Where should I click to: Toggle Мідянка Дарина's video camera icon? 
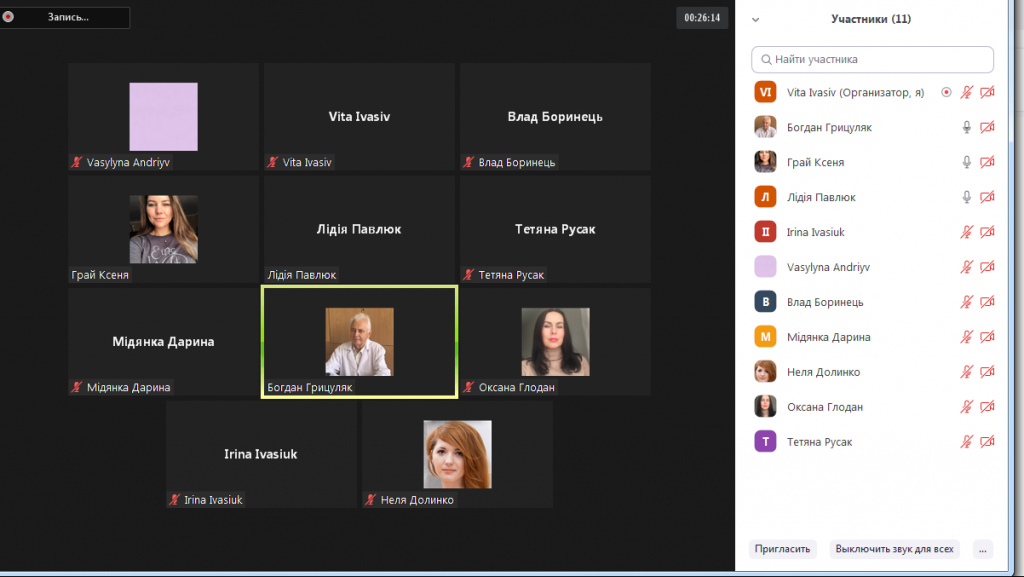click(987, 337)
